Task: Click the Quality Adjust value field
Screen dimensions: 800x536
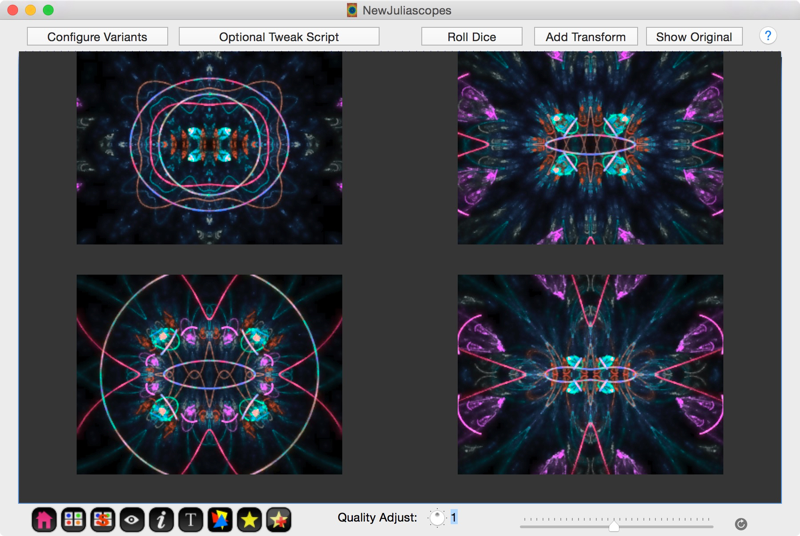Action: click(454, 518)
